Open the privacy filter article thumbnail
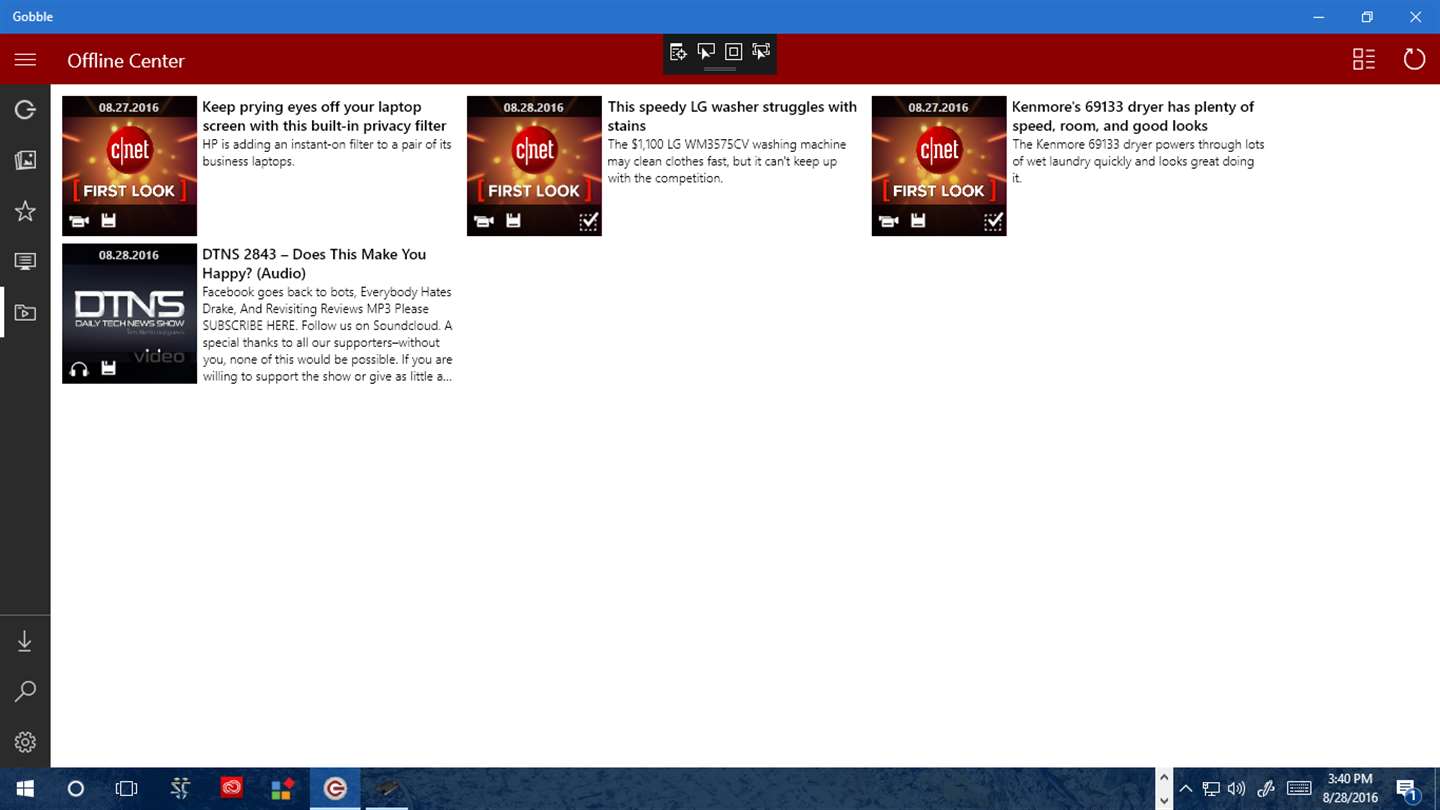The height and width of the screenshot is (810, 1440). [x=129, y=166]
